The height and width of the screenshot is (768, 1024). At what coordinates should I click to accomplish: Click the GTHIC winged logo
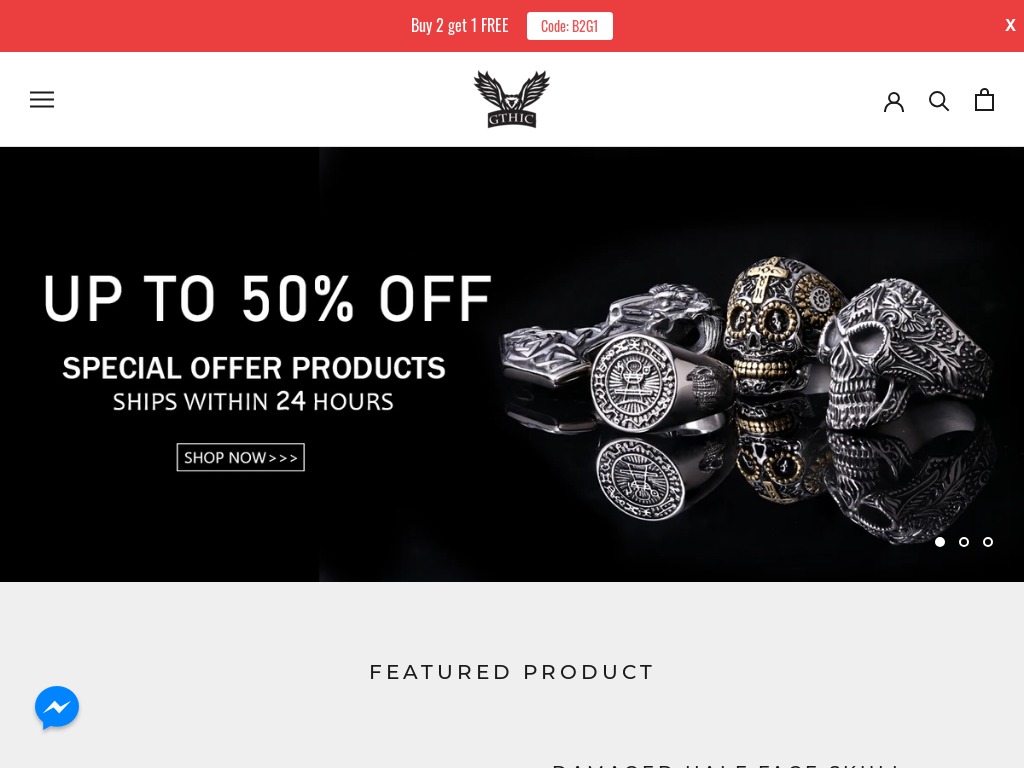coord(511,99)
